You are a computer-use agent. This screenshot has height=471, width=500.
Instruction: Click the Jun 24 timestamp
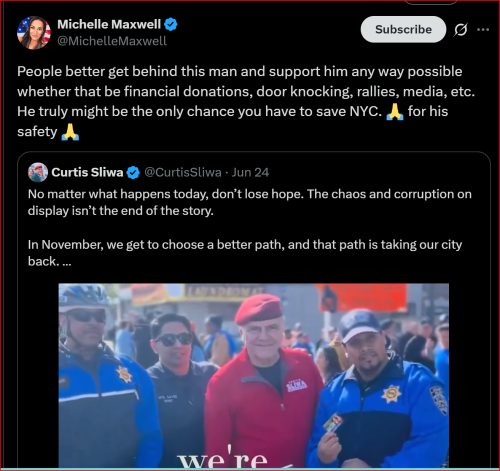pyautogui.click(x=250, y=172)
